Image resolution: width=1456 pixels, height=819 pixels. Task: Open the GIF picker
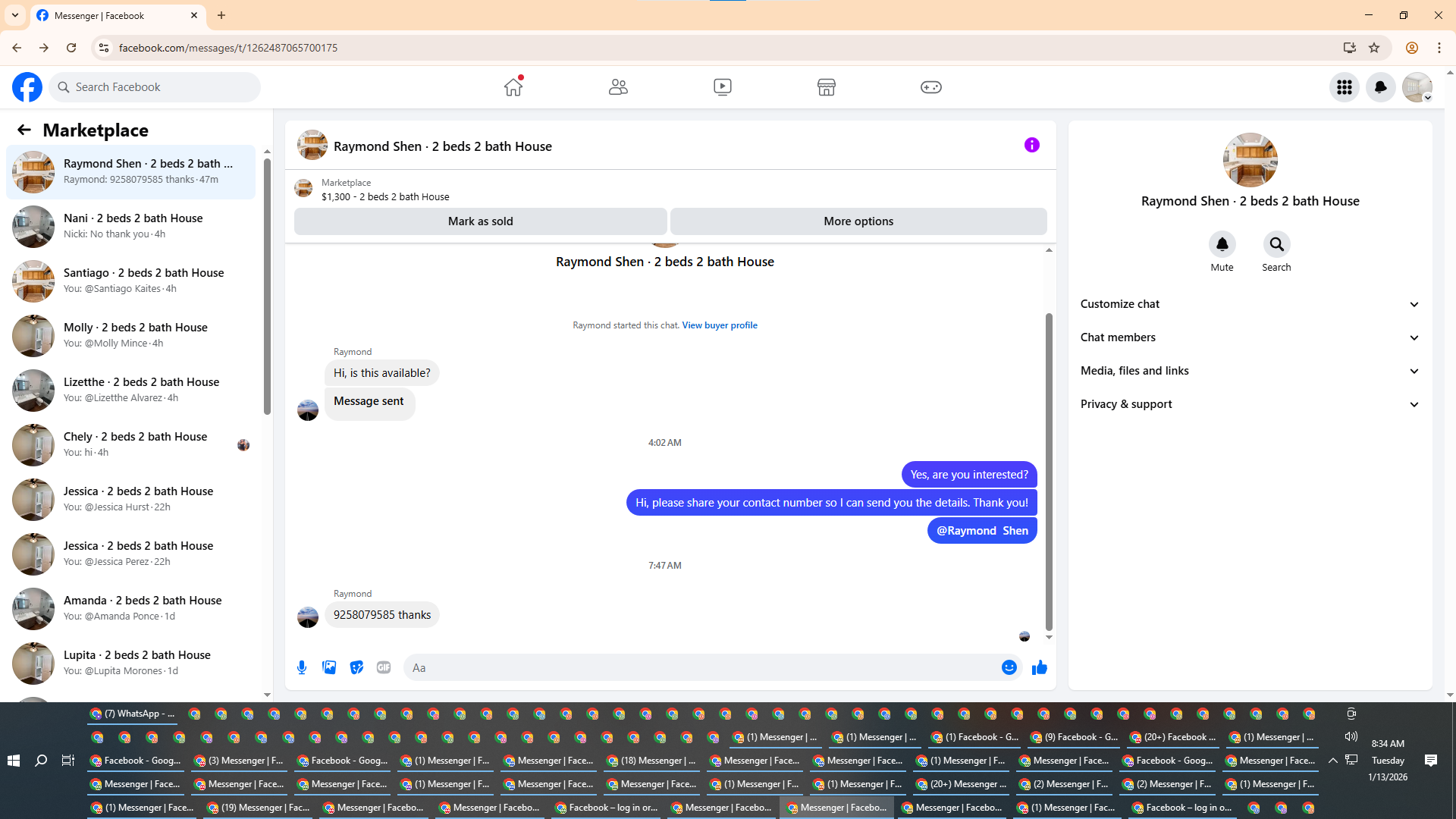[x=384, y=667]
